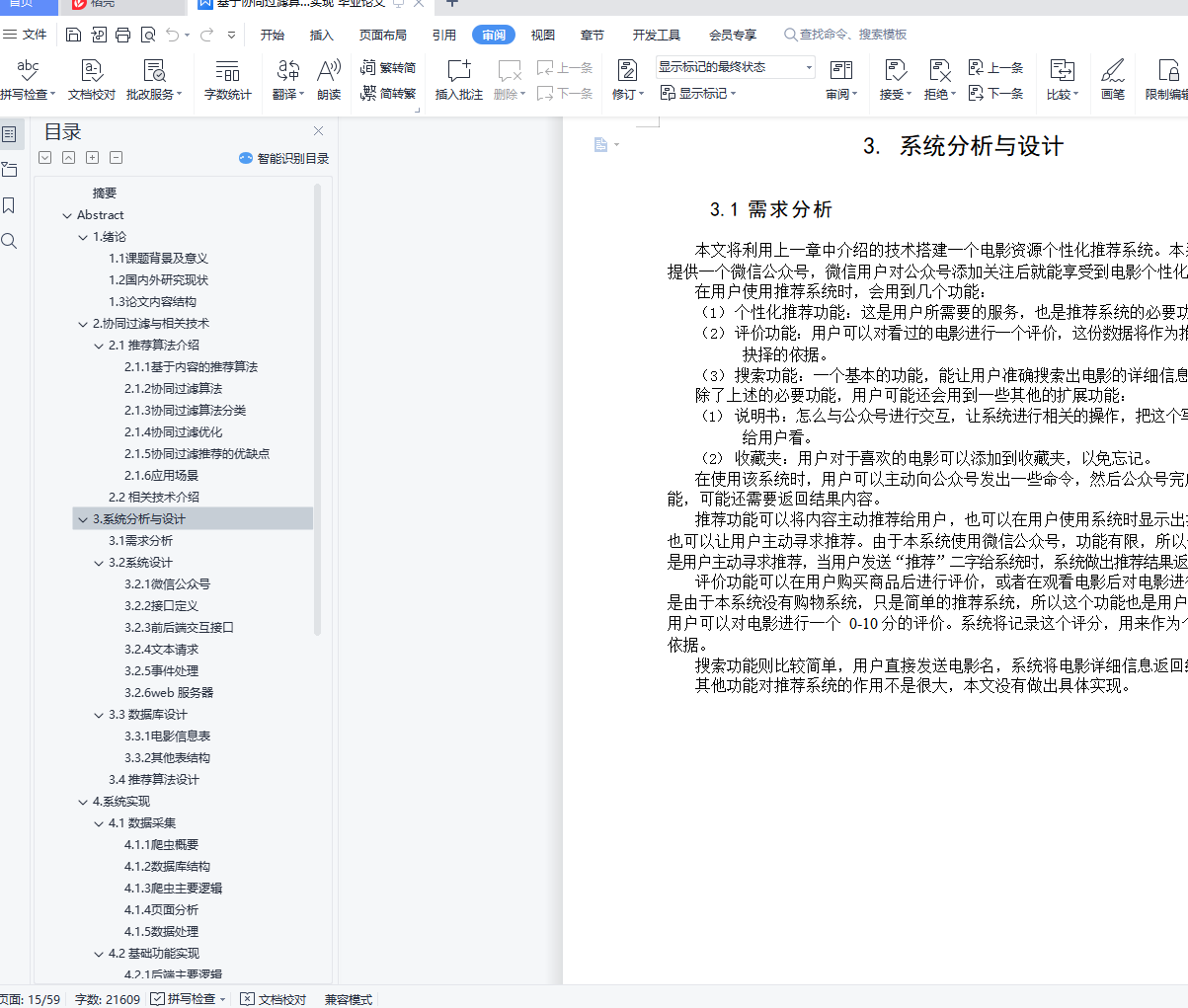The image size is (1188, 1008).
Task: Open the outline panel sidebar icon
Action: point(9,133)
